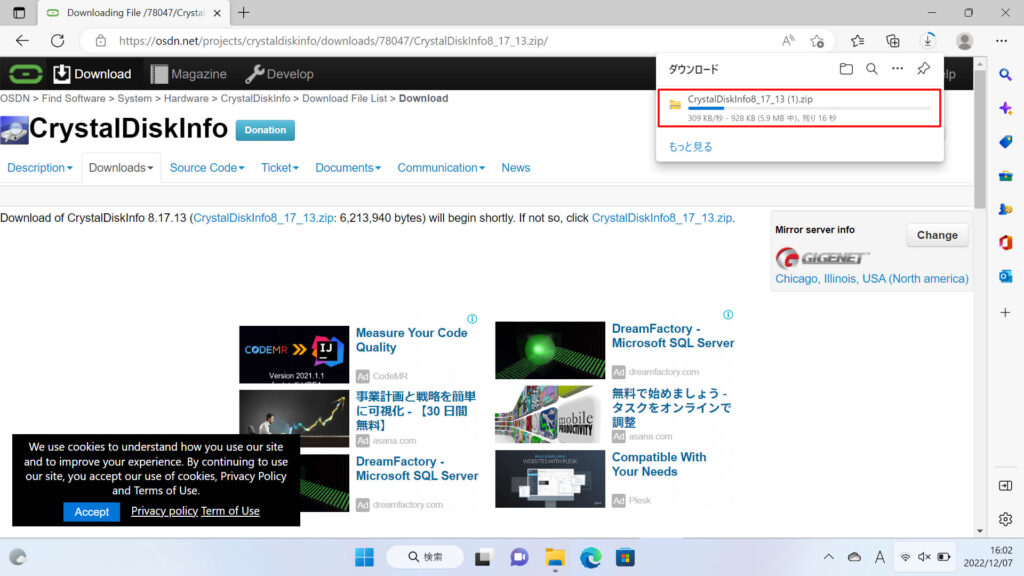The height and width of the screenshot is (576, 1024).
Task: Open the Shopping tag sidebar icon
Action: click(1006, 142)
